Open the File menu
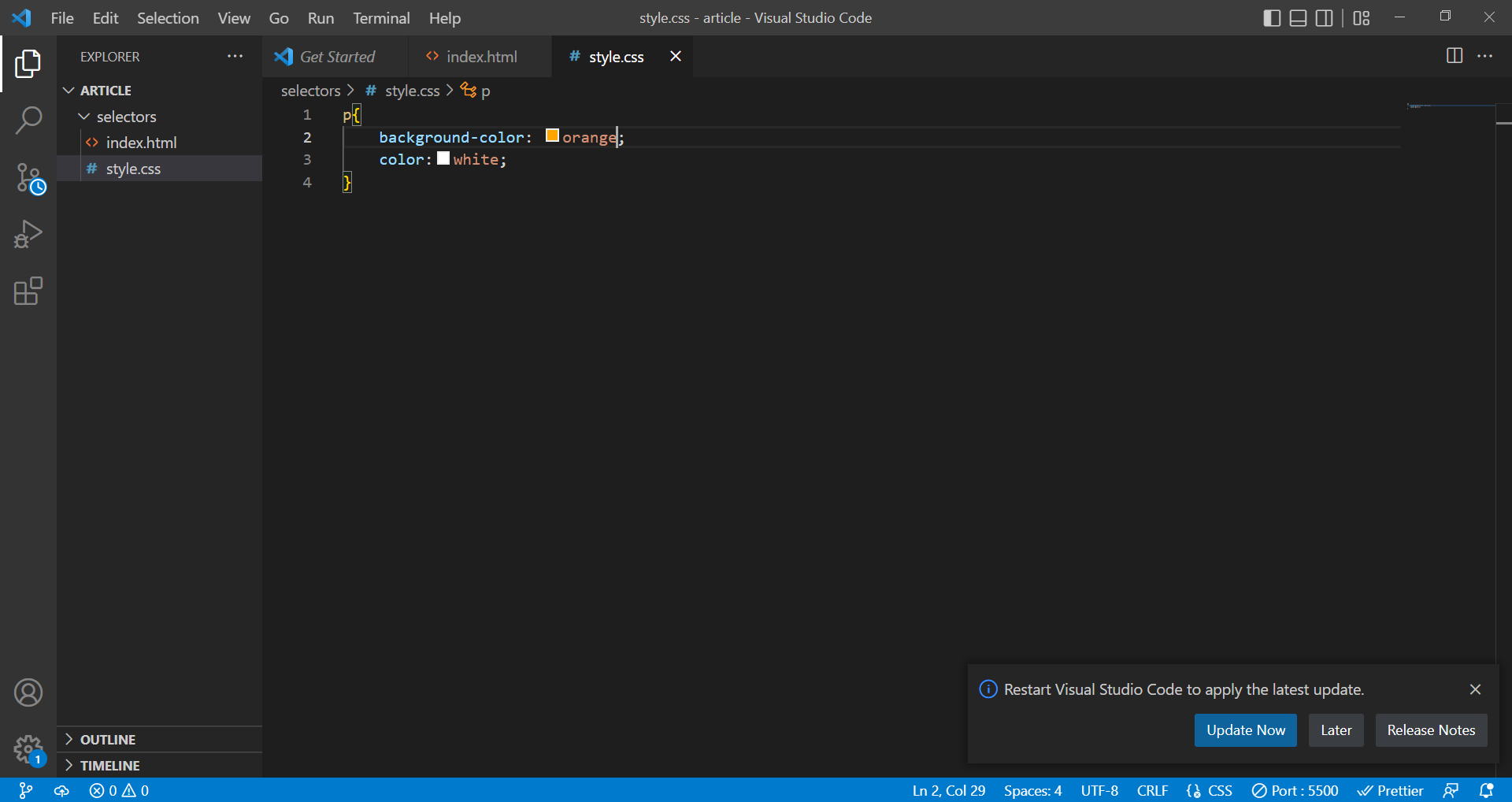 62,18
